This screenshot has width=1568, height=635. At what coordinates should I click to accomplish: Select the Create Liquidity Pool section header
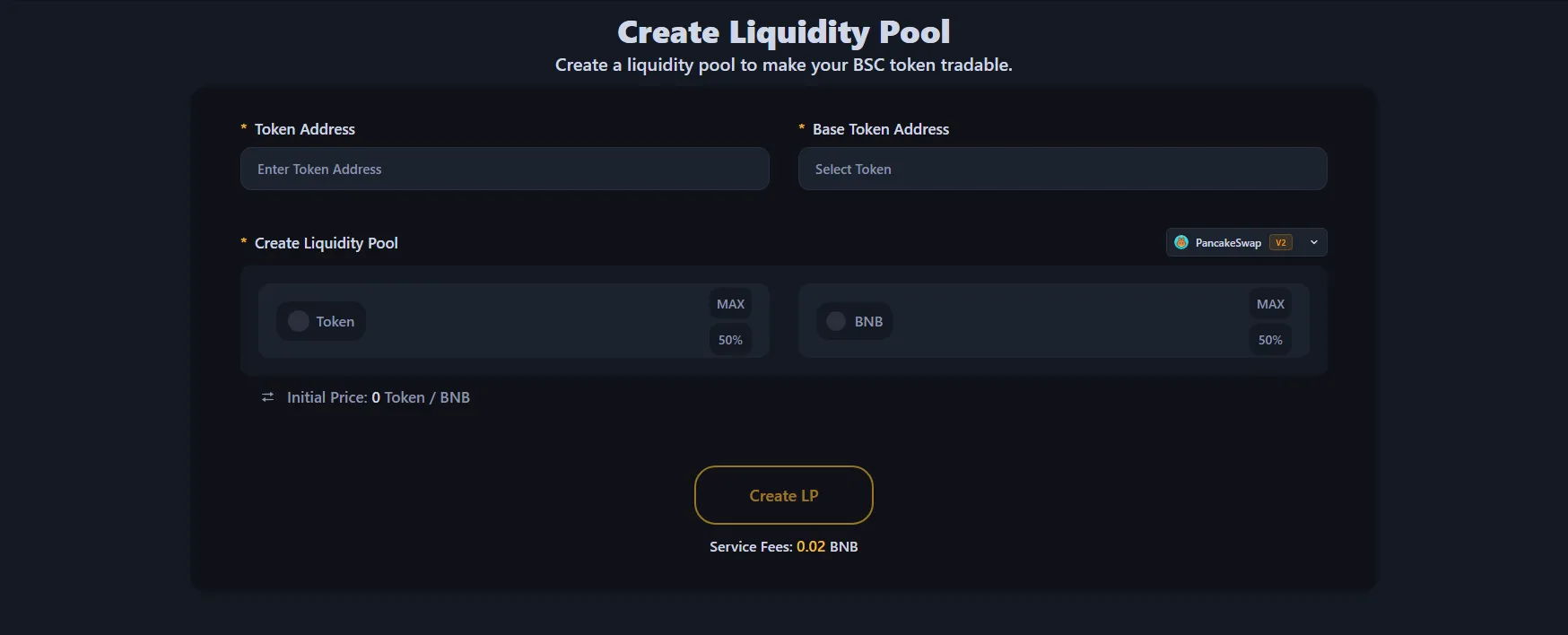[x=325, y=242]
